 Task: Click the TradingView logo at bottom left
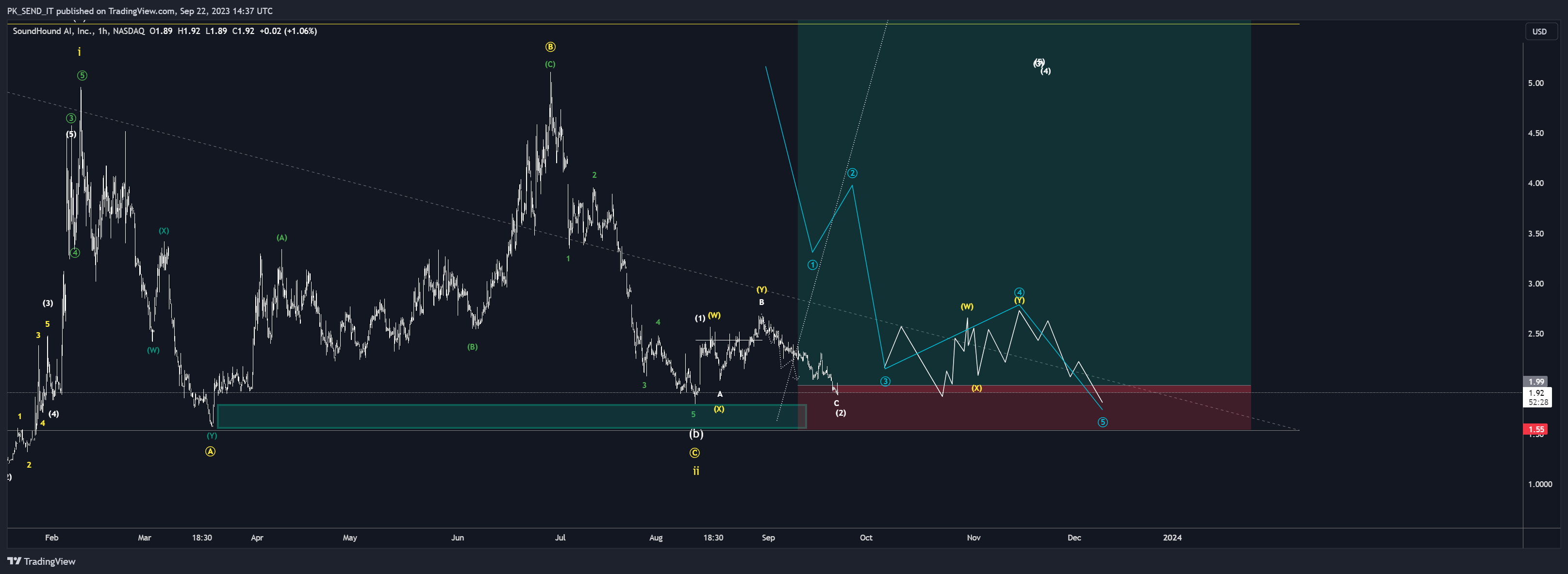tap(41, 561)
